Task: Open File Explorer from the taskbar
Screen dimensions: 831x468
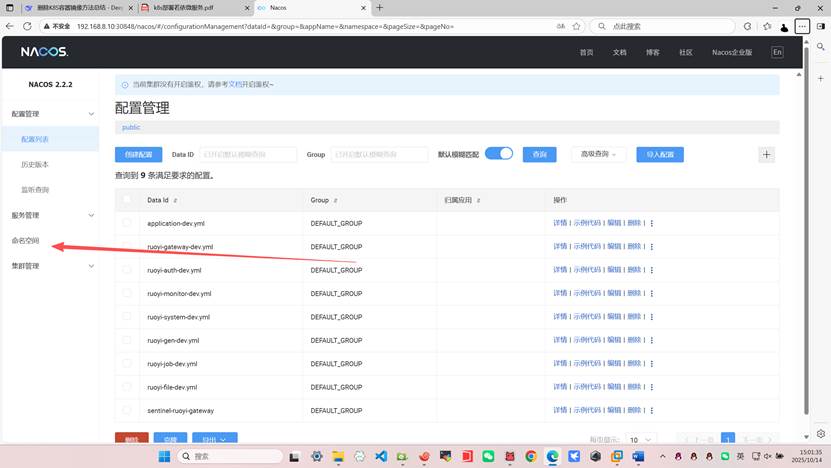Action: [338, 456]
